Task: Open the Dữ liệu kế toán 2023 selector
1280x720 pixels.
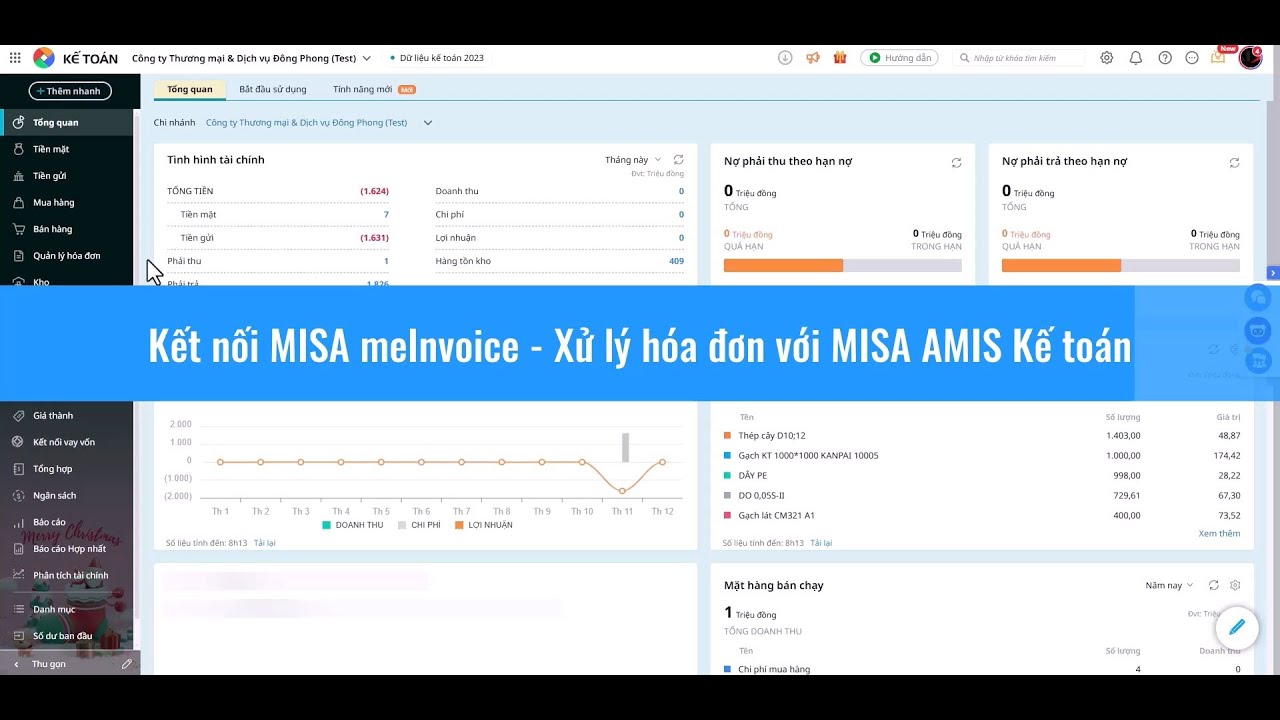Action: tap(436, 58)
